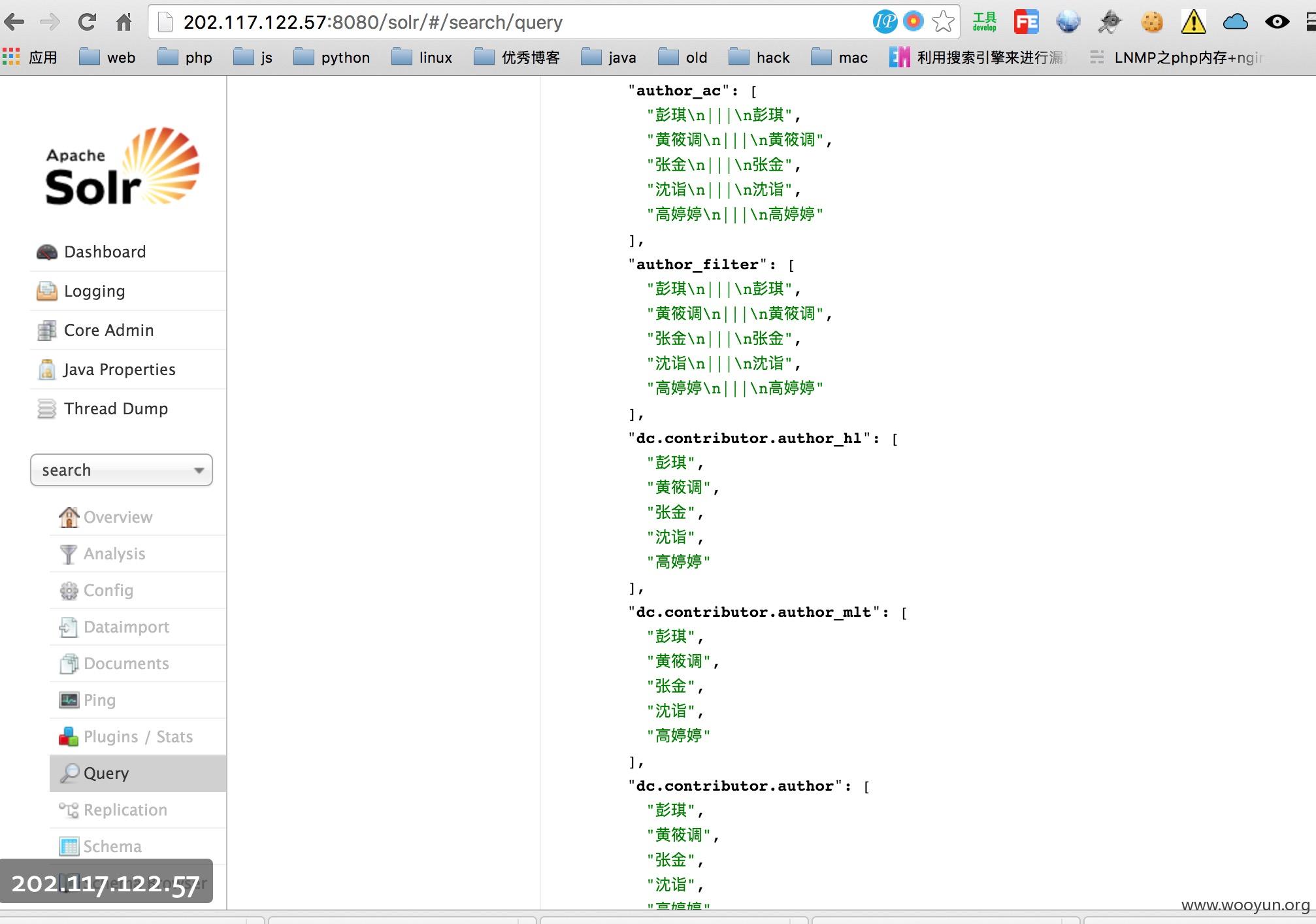The image size is (1316, 924).
Task: Click the browser back arrow
Action: pos(14,22)
